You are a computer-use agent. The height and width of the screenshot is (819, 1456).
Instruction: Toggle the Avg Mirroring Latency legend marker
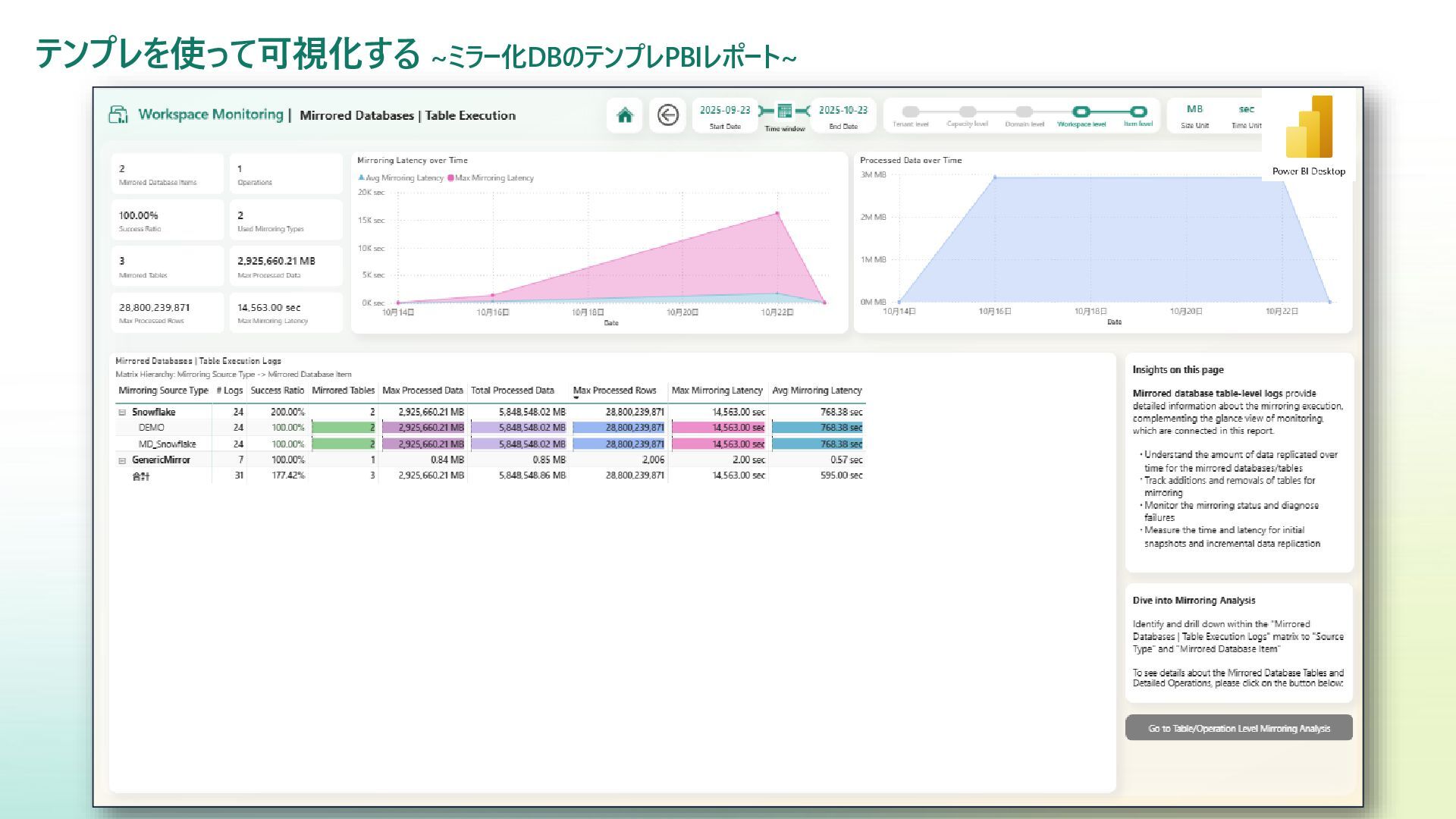pyautogui.click(x=362, y=178)
